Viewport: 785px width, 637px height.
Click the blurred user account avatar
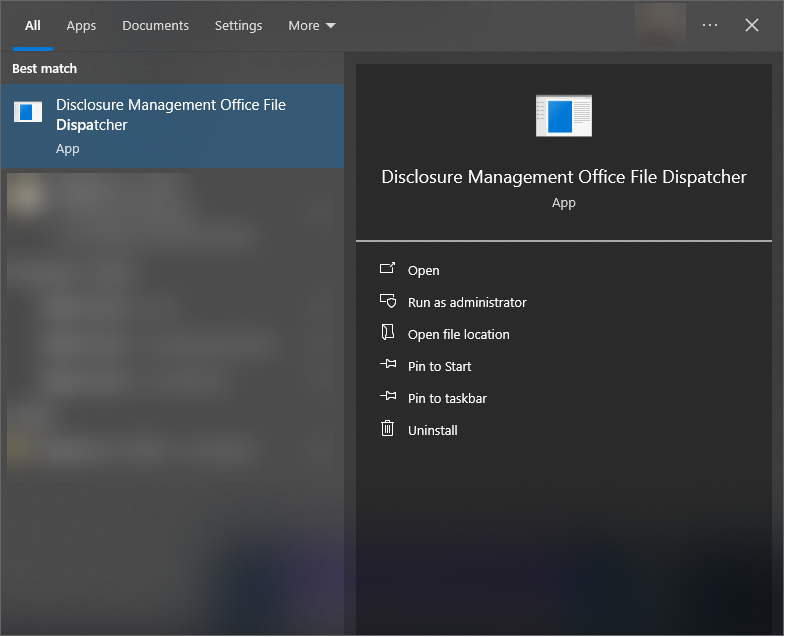pyautogui.click(x=660, y=24)
